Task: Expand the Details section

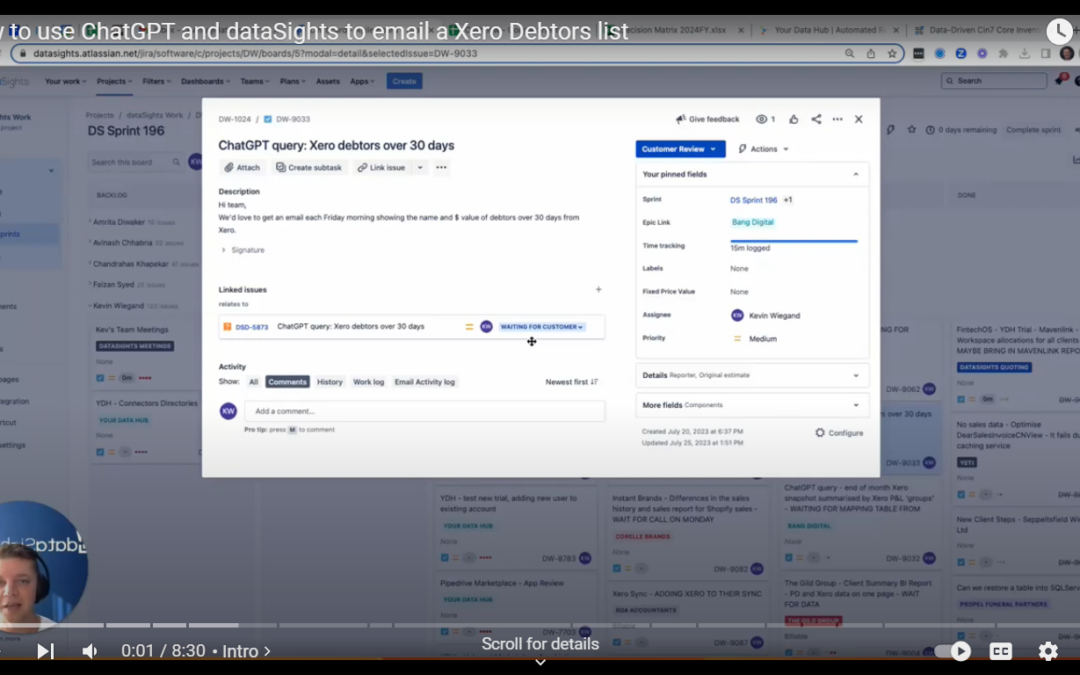Action: click(x=752, y=375)
